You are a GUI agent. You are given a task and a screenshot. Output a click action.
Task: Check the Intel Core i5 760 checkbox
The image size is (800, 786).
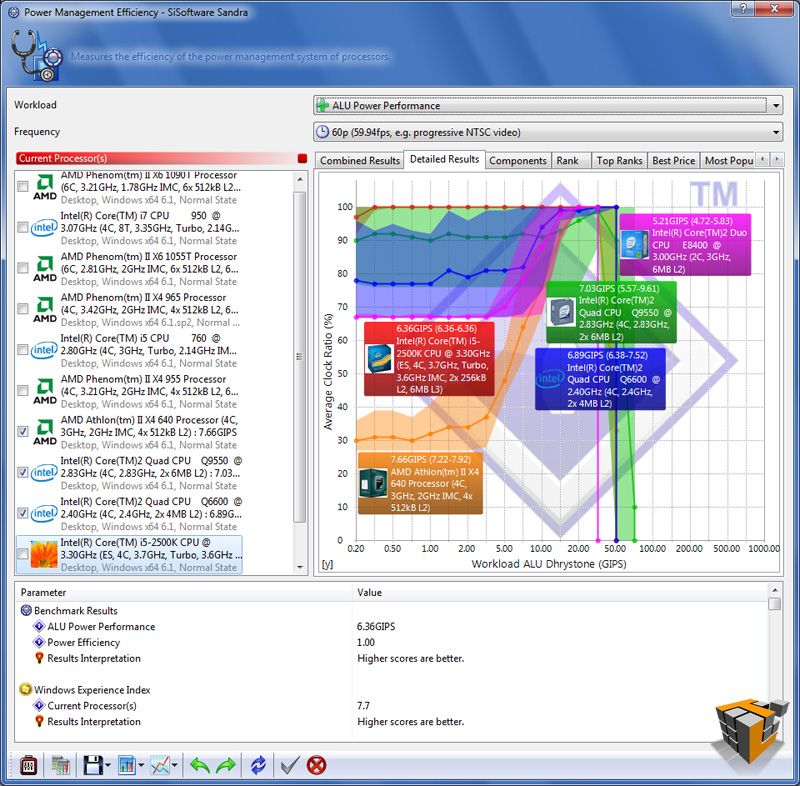(x=23, y=350)
